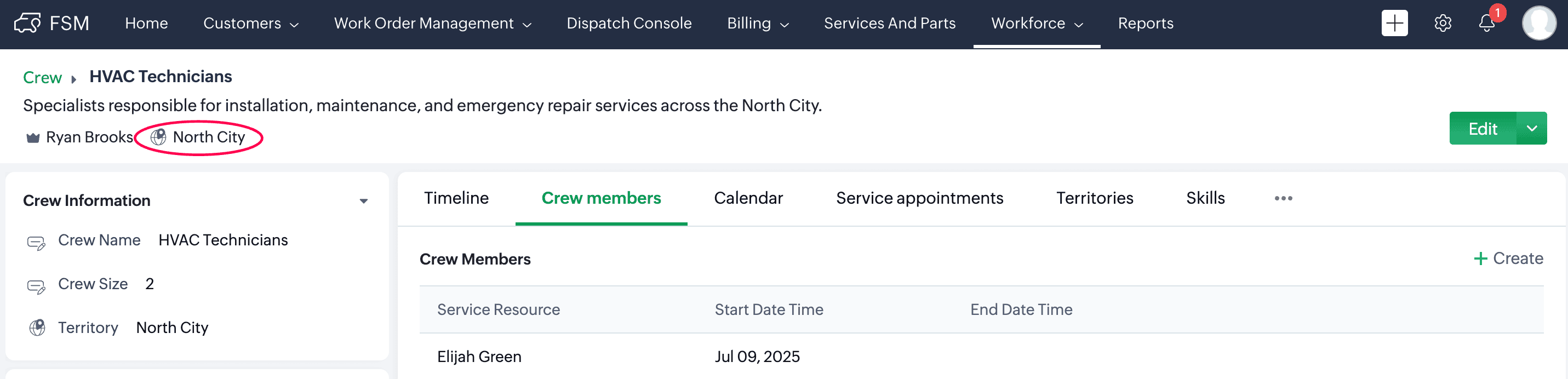Open settings gear icon
Image resolution: width=1568 pixels, height=379 pixels.
1443,23
